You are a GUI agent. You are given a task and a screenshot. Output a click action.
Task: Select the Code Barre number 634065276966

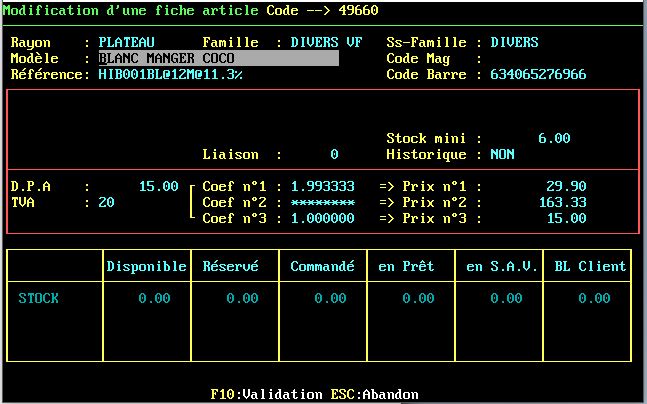(538, 75)
